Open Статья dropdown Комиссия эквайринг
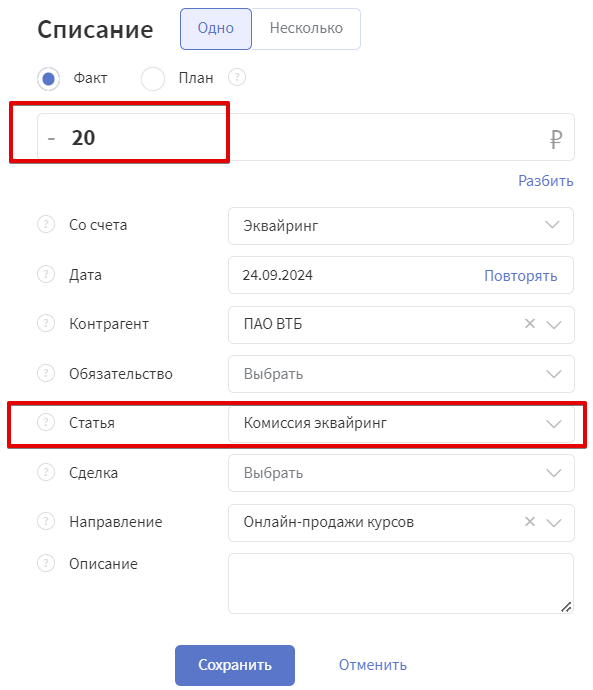Image resolution: width=593 pixels, height=690 pixels. pos(401,423)
